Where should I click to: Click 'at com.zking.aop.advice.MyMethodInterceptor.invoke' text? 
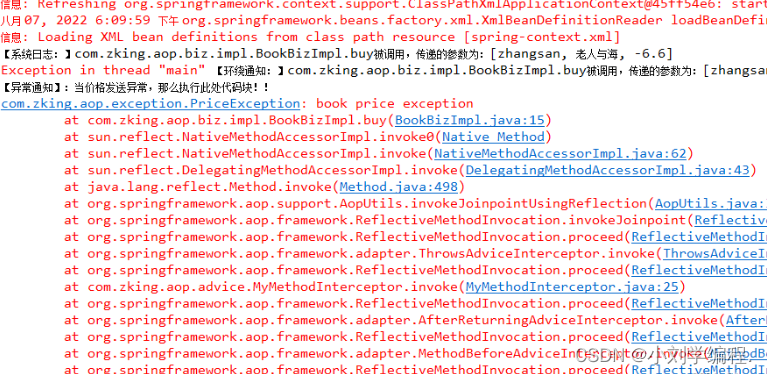[262, 286]
